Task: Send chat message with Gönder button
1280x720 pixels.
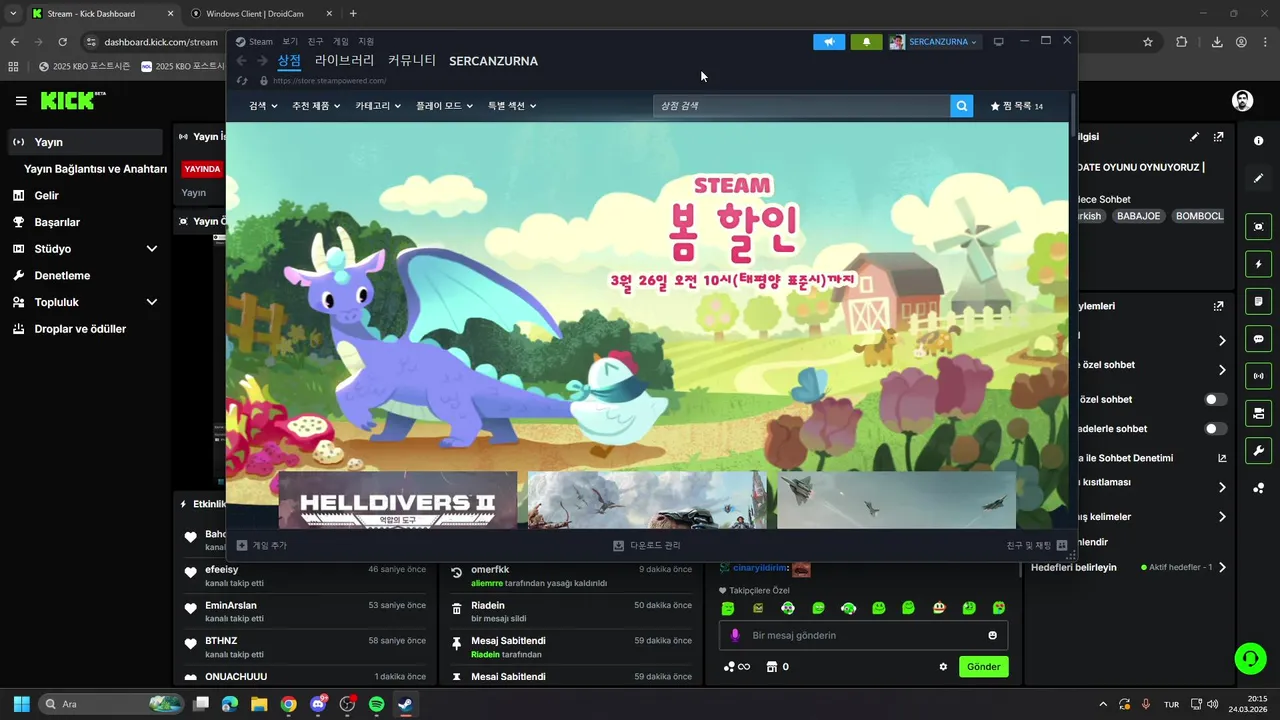Action: [983, 667]
